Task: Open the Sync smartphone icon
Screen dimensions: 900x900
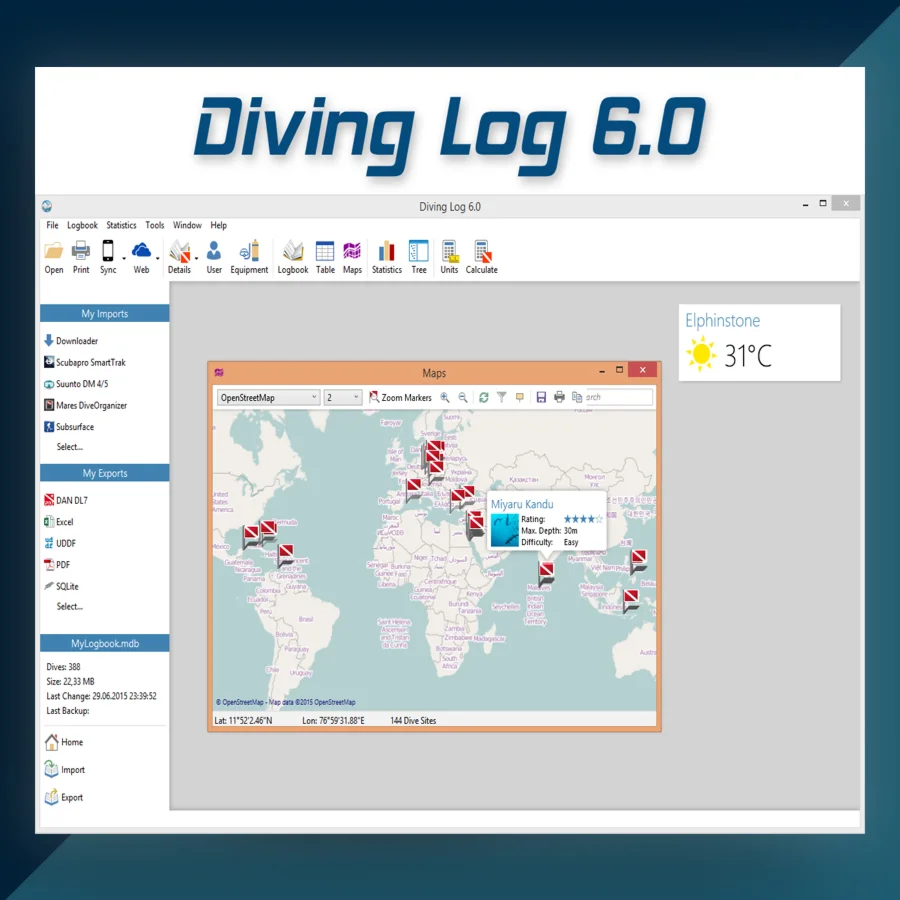Action: (x=107, y=252)
